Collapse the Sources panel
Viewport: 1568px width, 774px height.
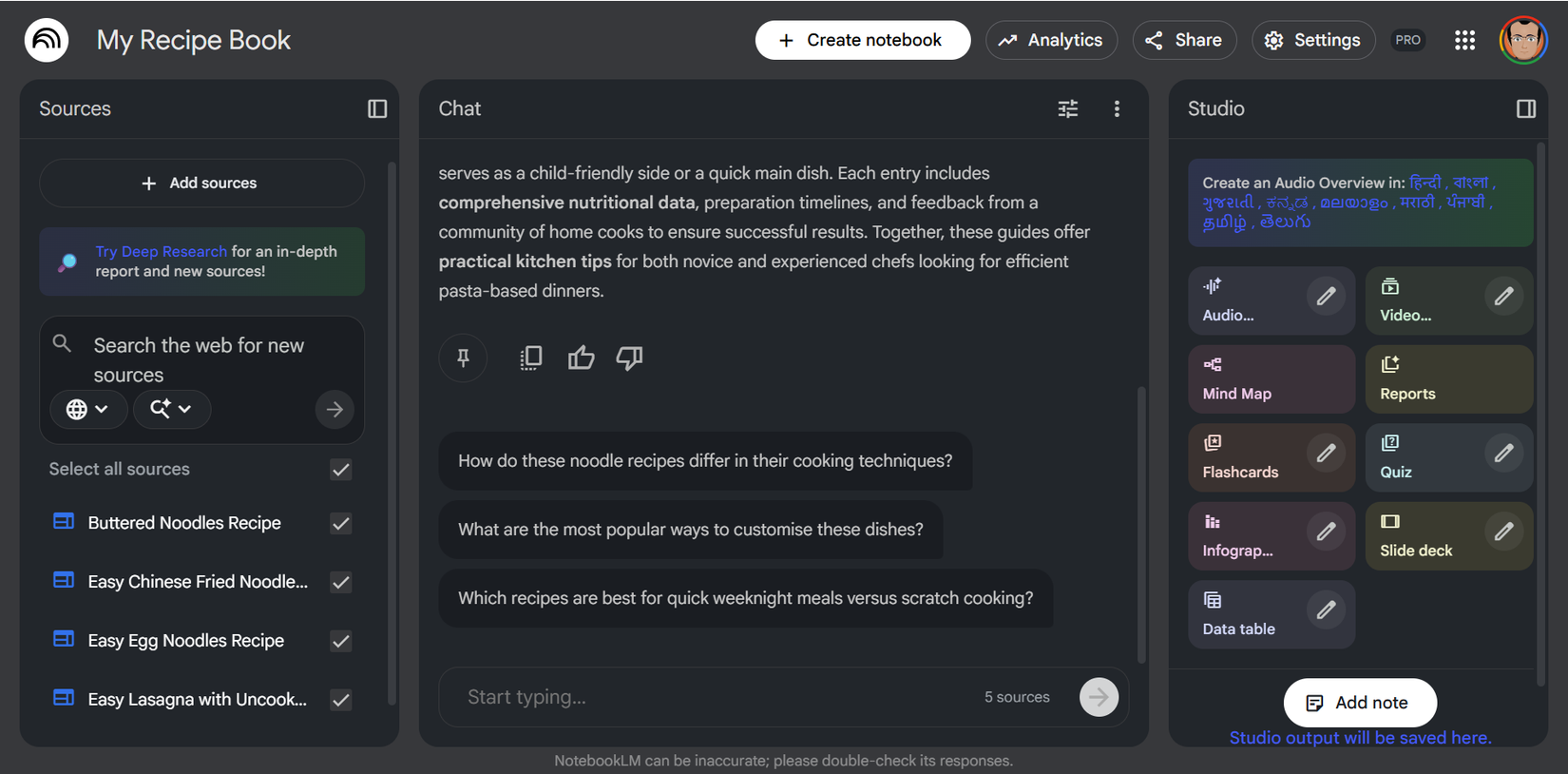[377, 109]
